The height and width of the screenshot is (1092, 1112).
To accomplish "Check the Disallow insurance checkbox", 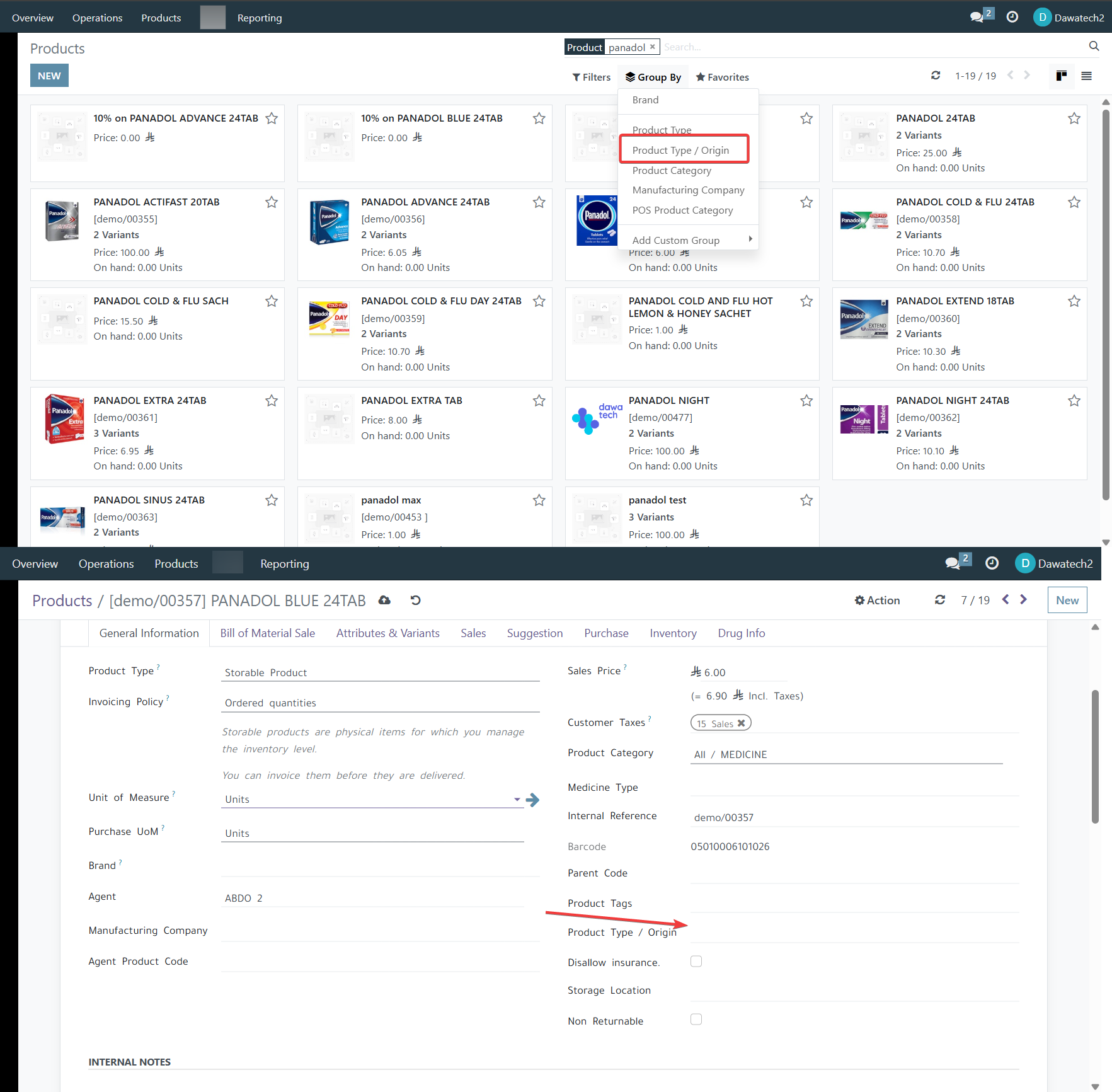I will 696,962.
